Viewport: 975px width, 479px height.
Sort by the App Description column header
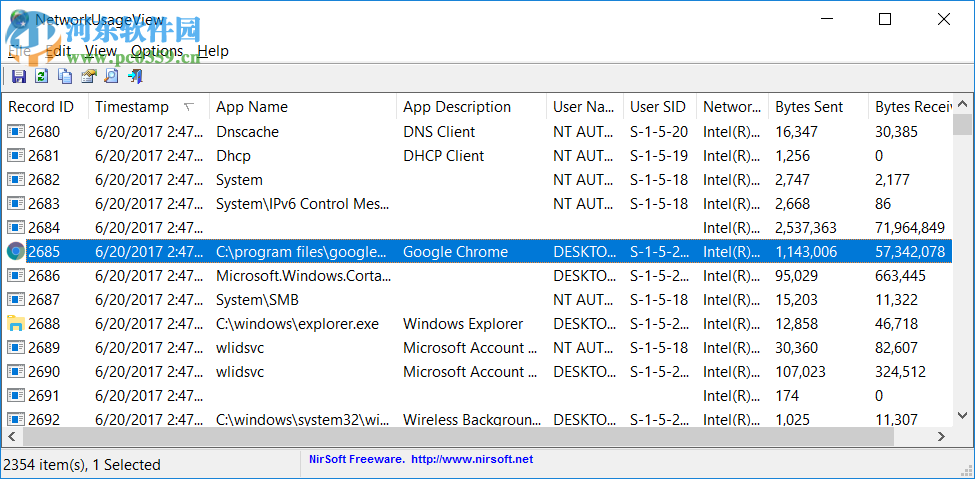coord(457,107)
